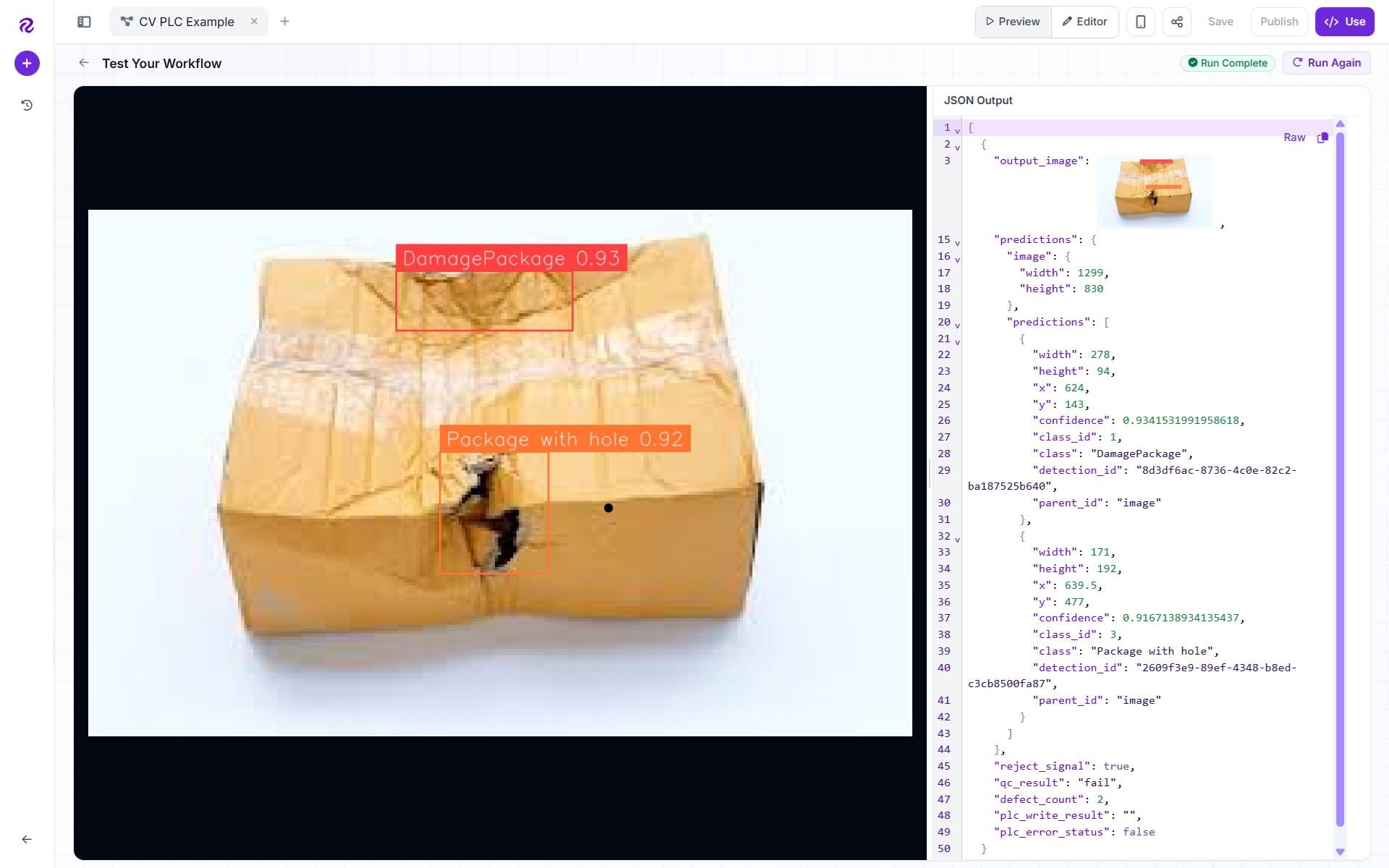Viewport: 1389px width, 868px height.
Task: Switch to Editor mode
Action: point(1084,22)
